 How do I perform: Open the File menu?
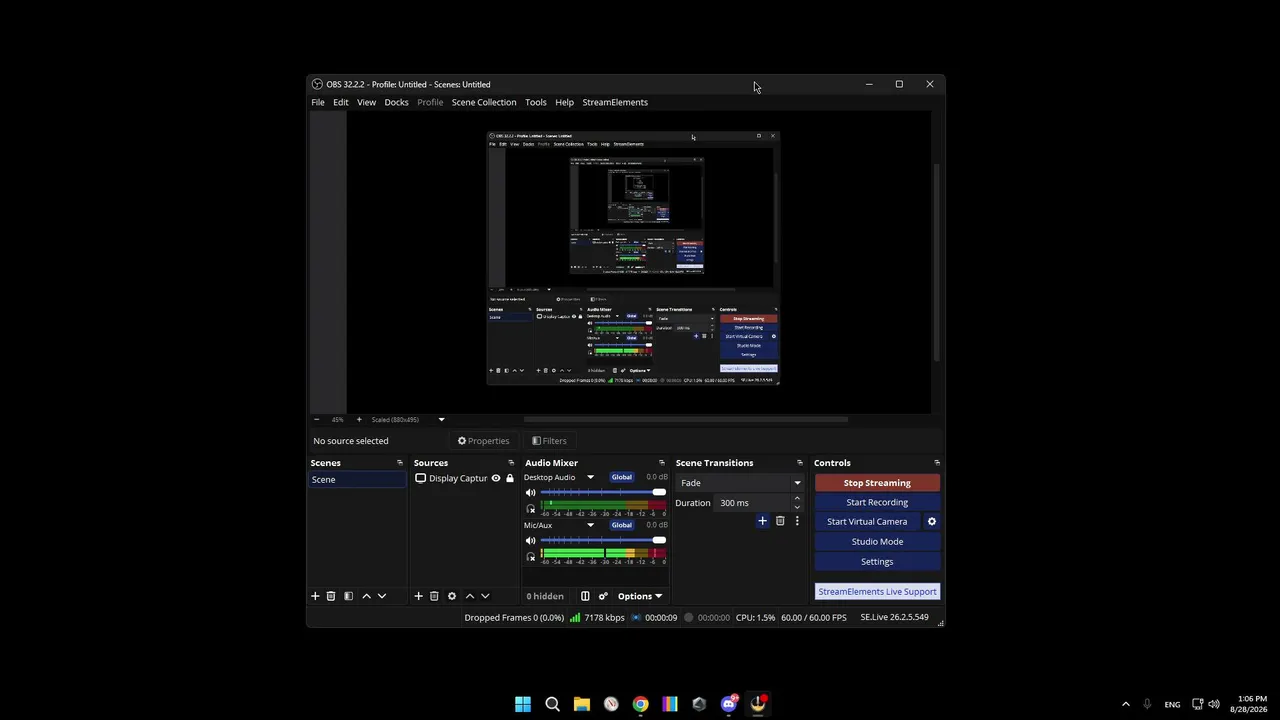click(x=318, y=102)
